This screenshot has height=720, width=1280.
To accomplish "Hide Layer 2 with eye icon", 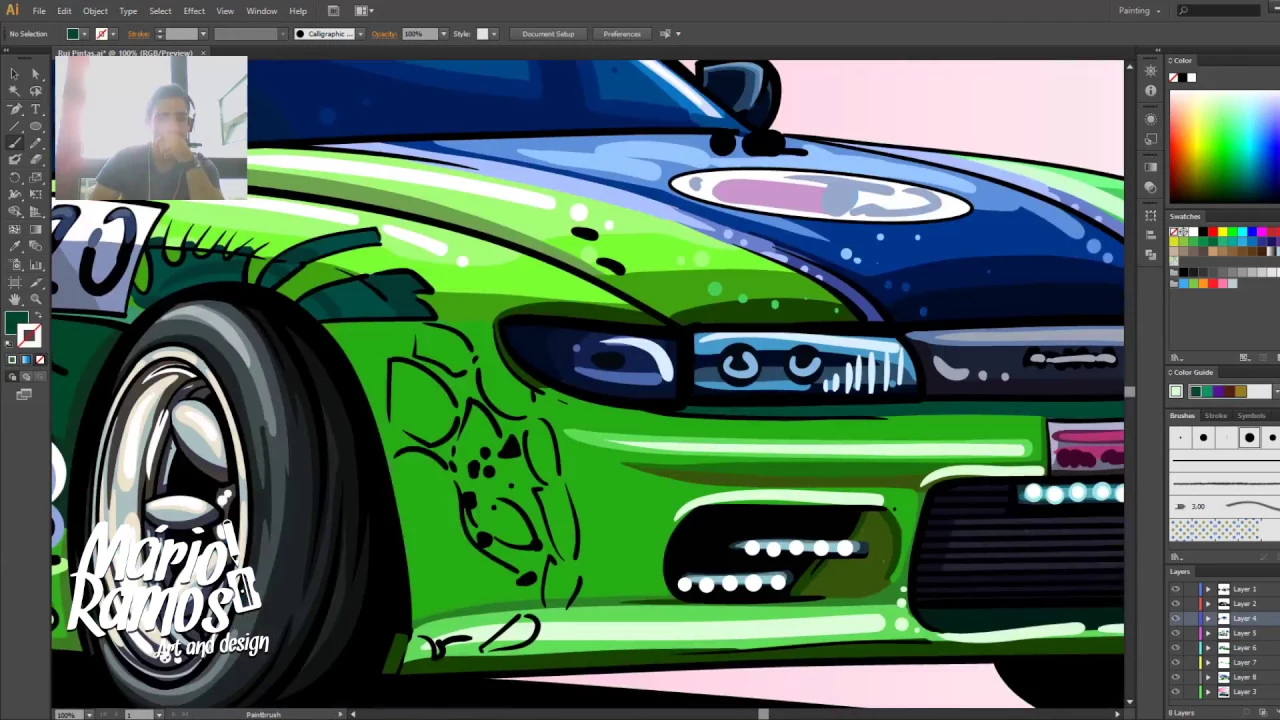I will (x=1175, y=604).
